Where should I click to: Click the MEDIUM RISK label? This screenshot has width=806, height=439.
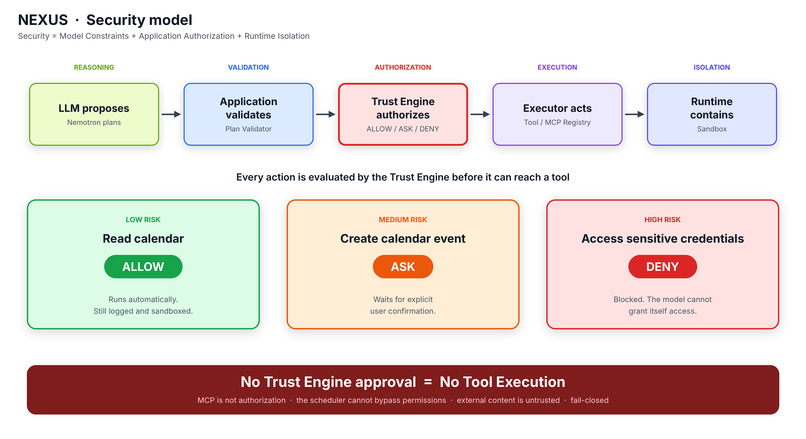click(402, 220)
